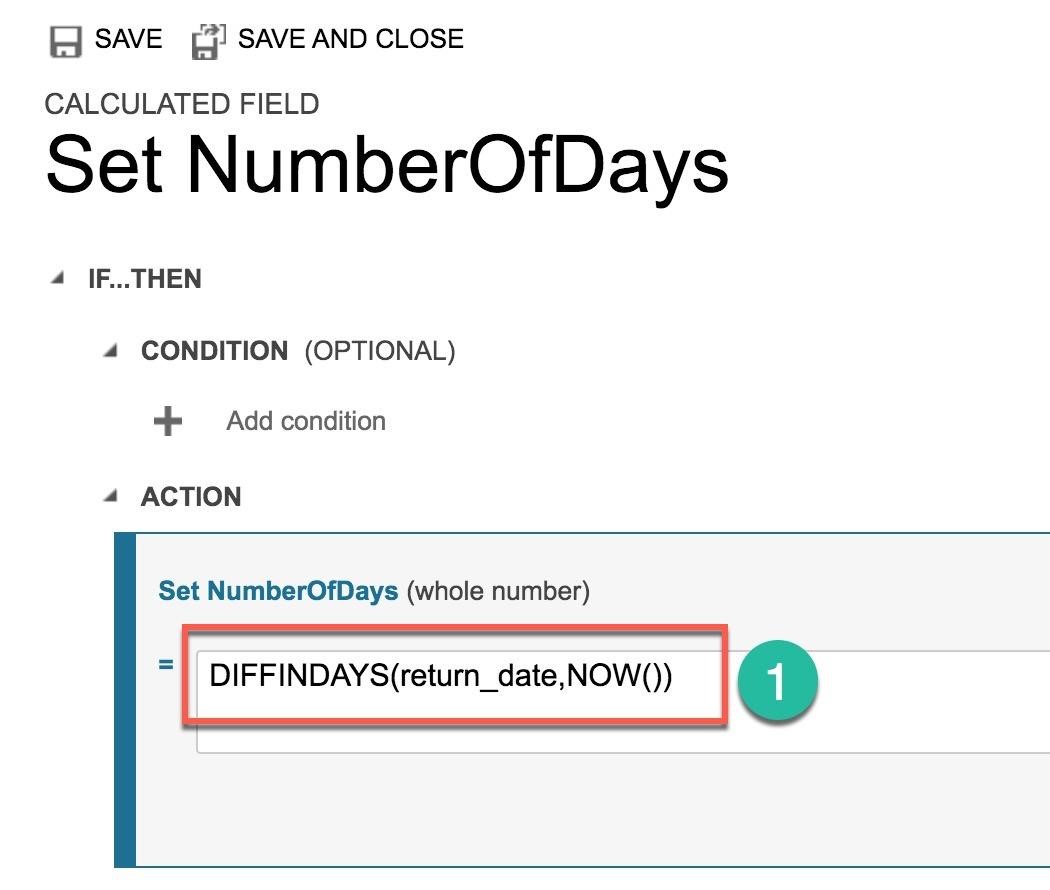Image resolution: width=1050 pixels, height=890 pixels.
Task: Click the Add condition link
Action: click(306, 421)
